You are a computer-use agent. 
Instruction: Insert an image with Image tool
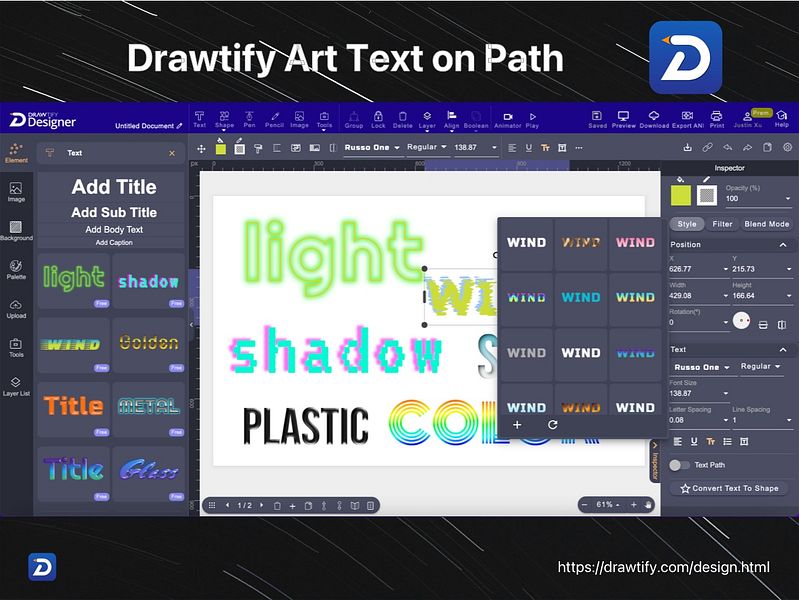[x=299, y=120]
